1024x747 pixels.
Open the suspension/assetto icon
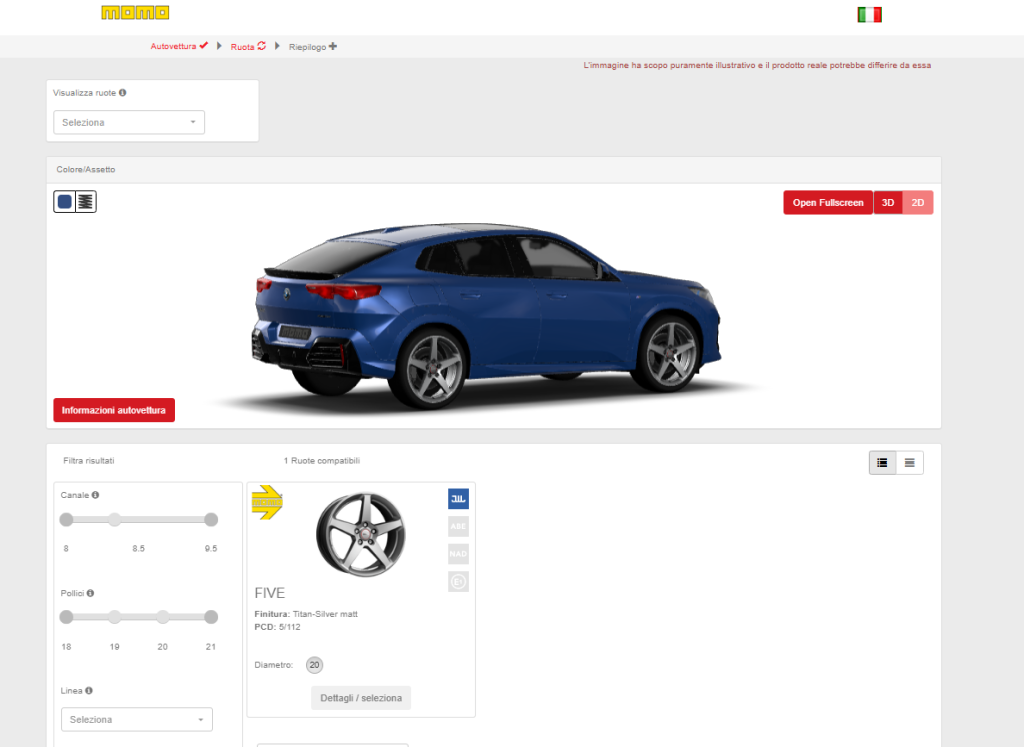coord(85,201)
